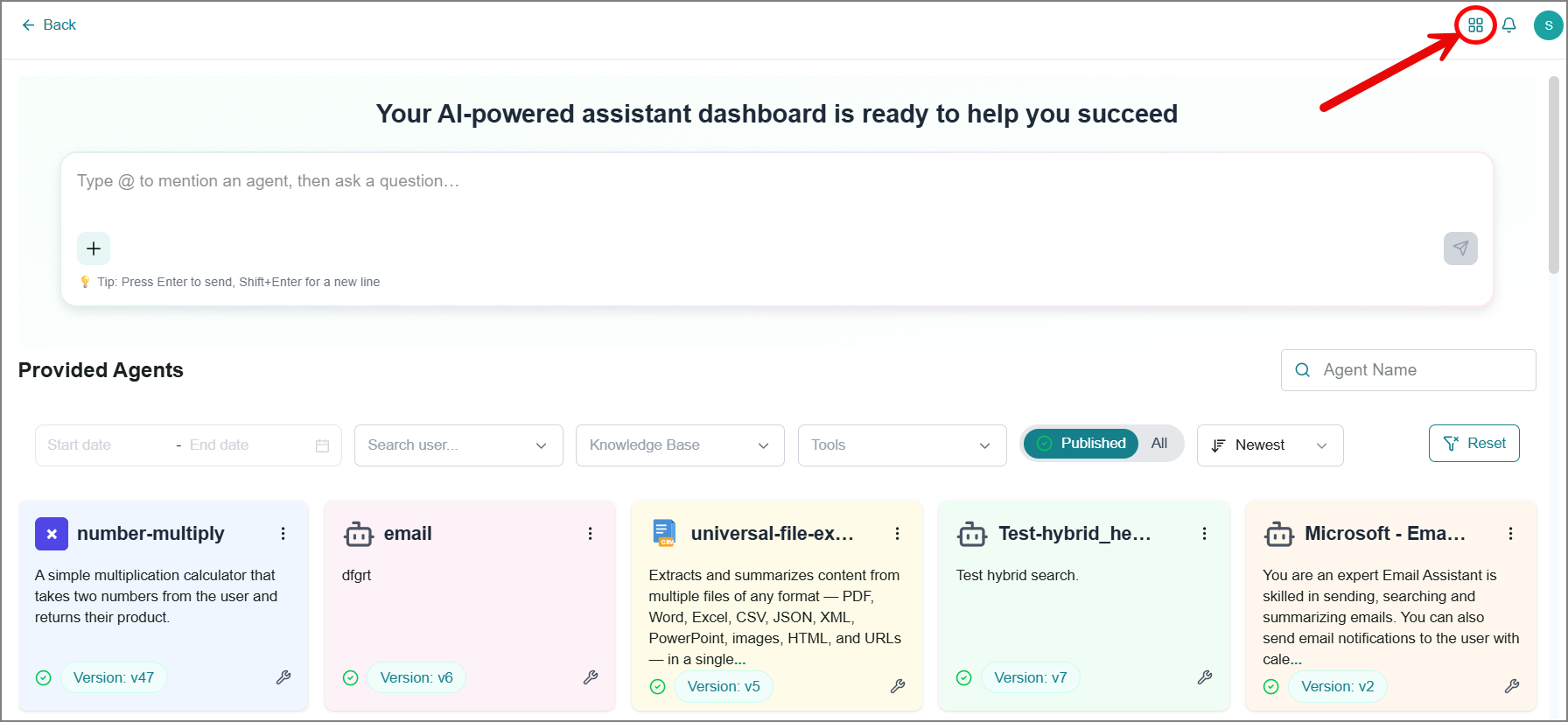Screen dimensions: 1568x722
Task: Focus the Agent Name search box
Action: click(x=1408, y=370)
